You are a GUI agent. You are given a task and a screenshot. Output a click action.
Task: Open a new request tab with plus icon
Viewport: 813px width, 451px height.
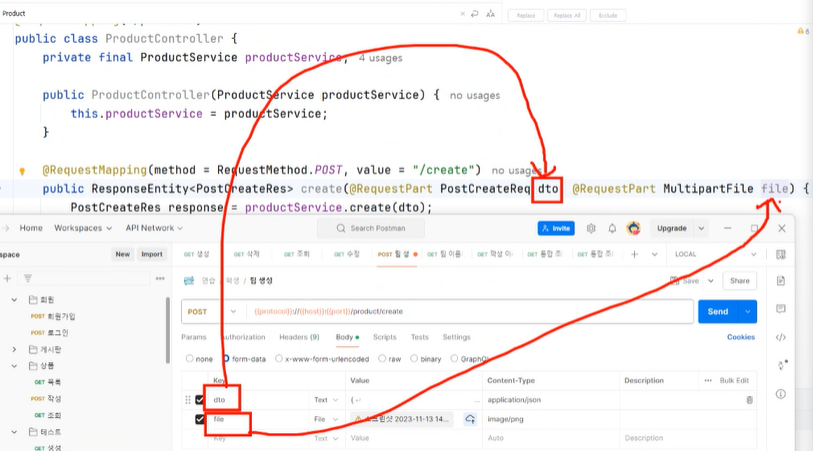tap(634, 254)
